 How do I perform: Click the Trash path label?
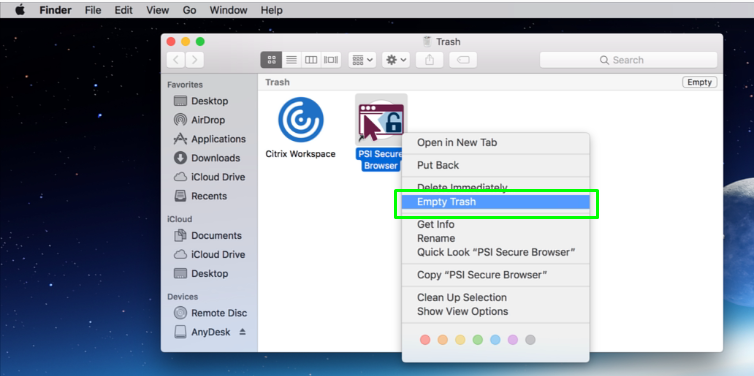[277, 82]
